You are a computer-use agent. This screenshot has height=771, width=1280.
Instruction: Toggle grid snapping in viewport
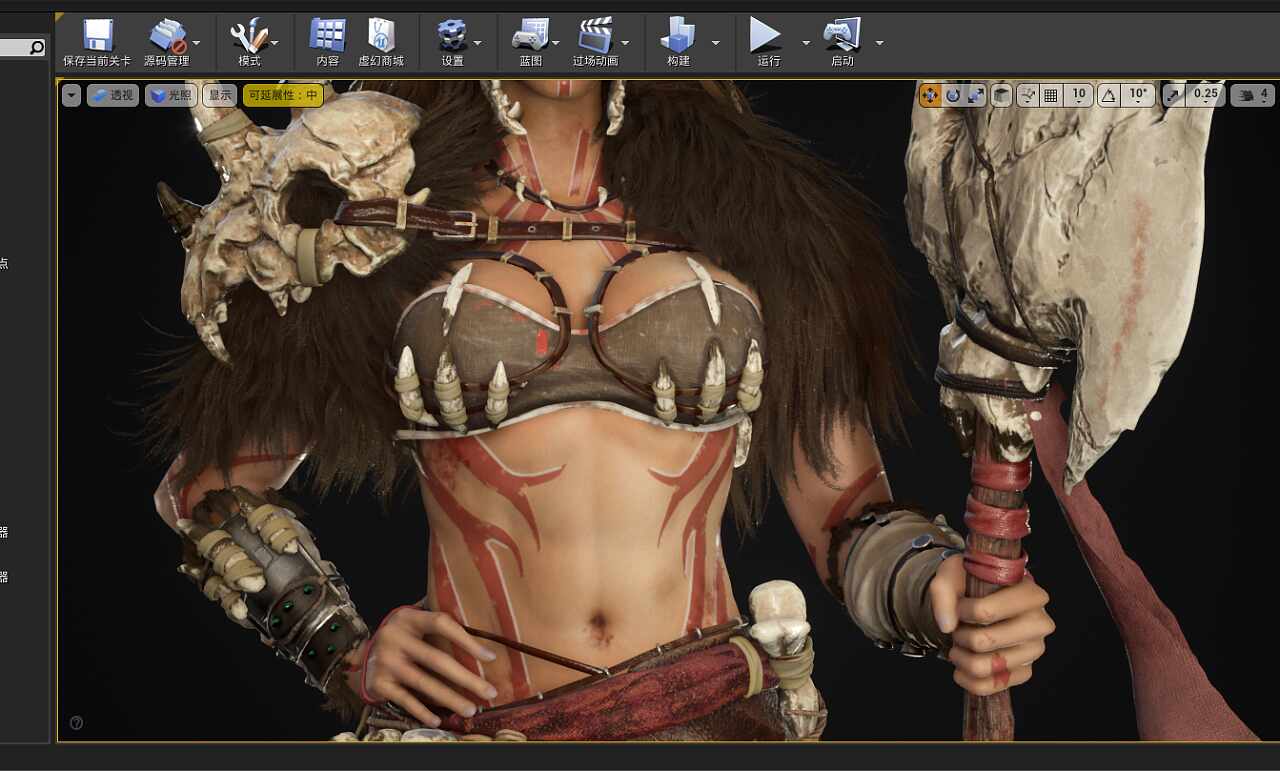coord(1051,95)
